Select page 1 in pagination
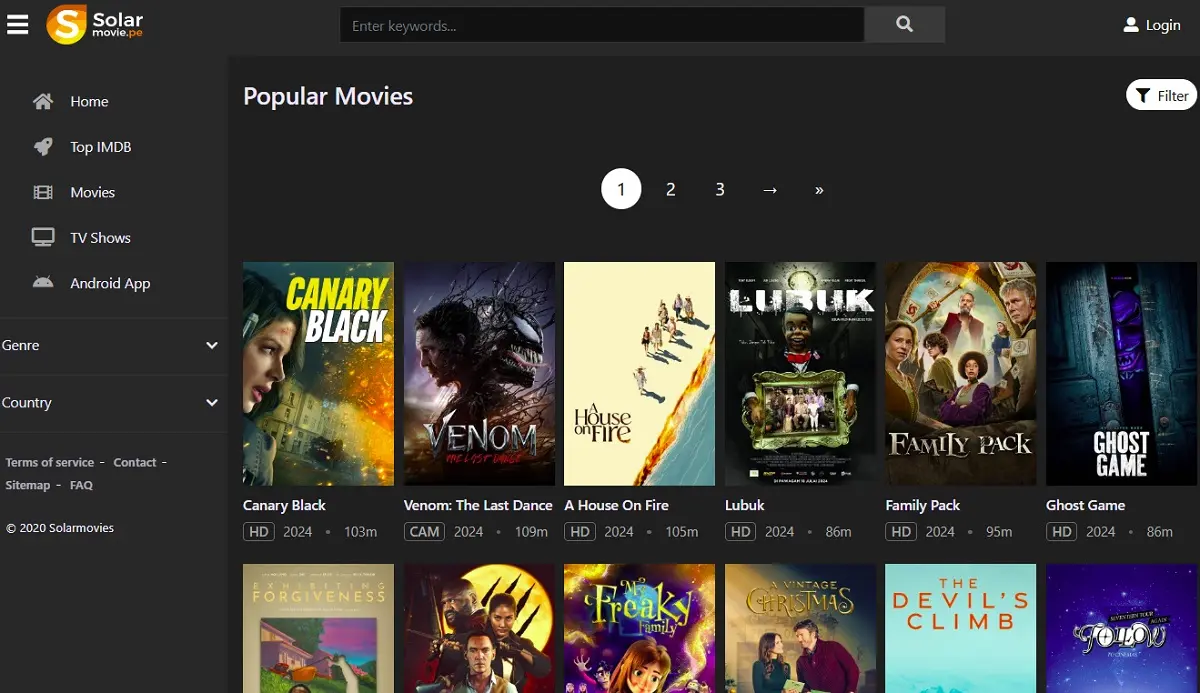 [621, 189]
